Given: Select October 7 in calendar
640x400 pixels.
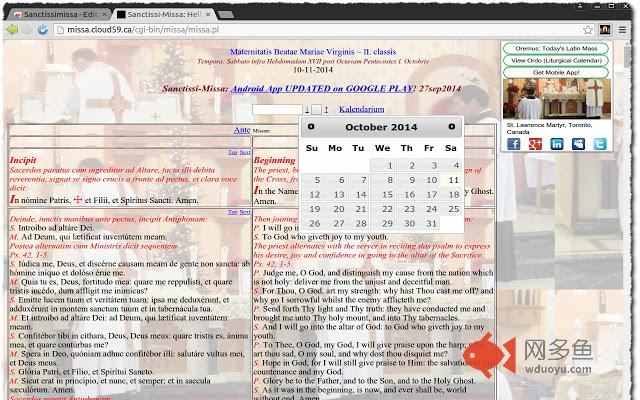Looking at the screenshot, I should [x=359, y=180].
